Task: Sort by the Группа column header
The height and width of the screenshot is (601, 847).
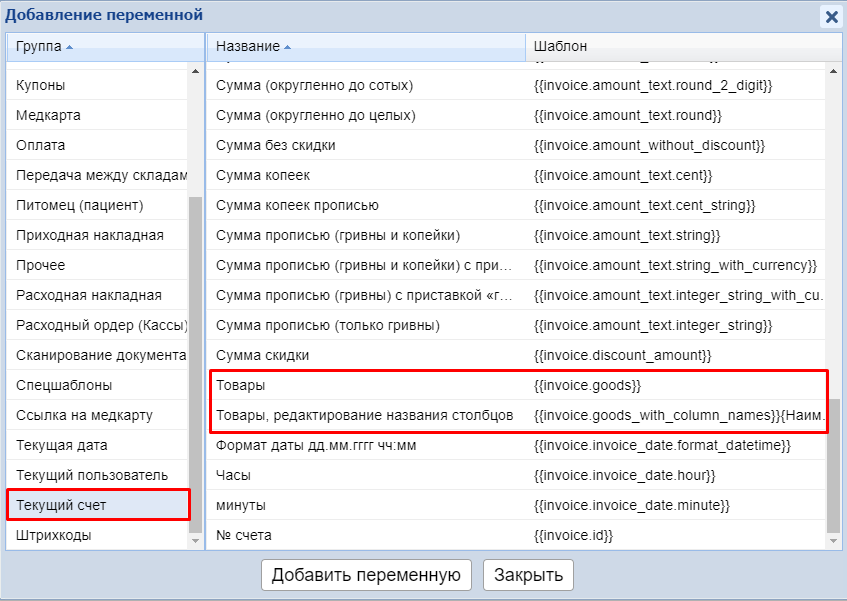Action: click(x=39, y=47)
